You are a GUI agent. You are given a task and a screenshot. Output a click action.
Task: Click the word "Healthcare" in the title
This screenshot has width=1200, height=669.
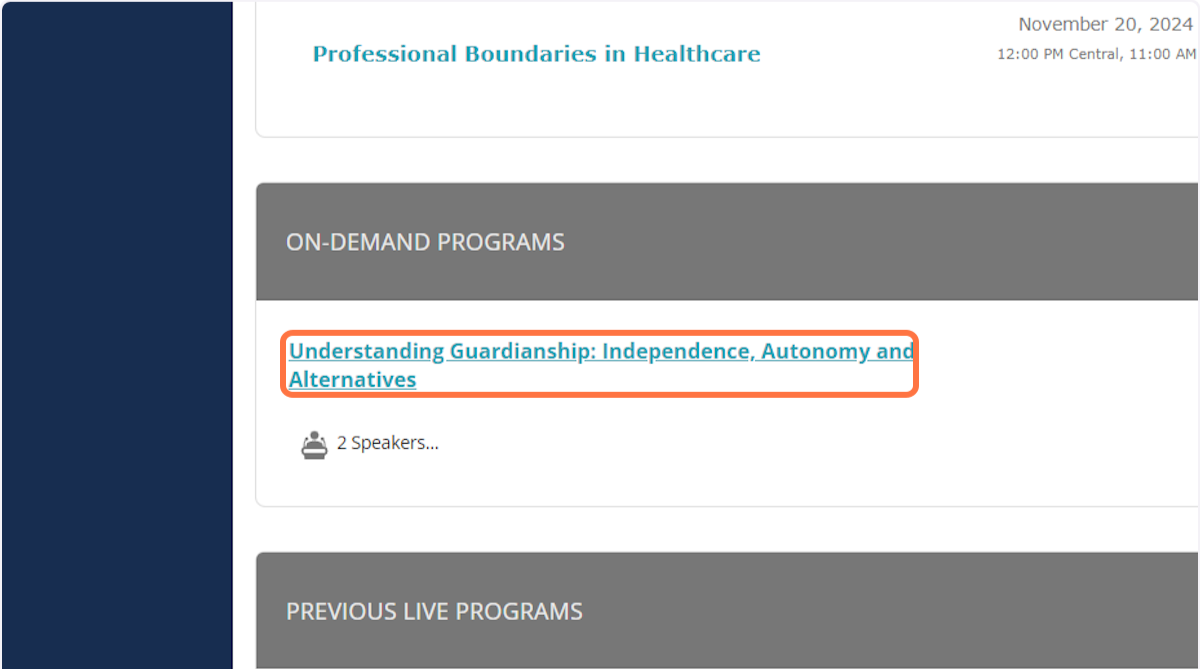(697, 54)
